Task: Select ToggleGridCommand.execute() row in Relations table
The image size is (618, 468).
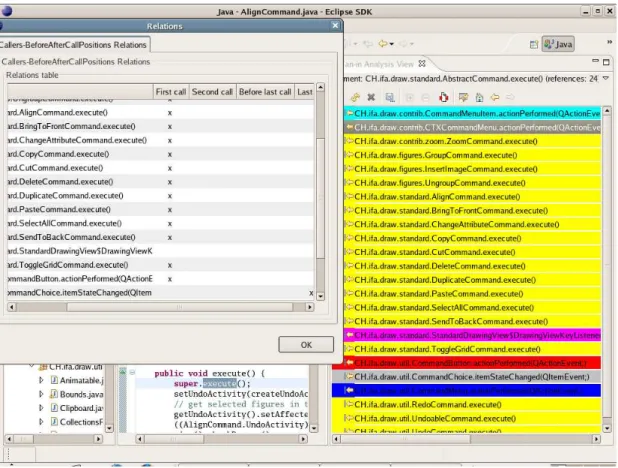Action: 161,265
